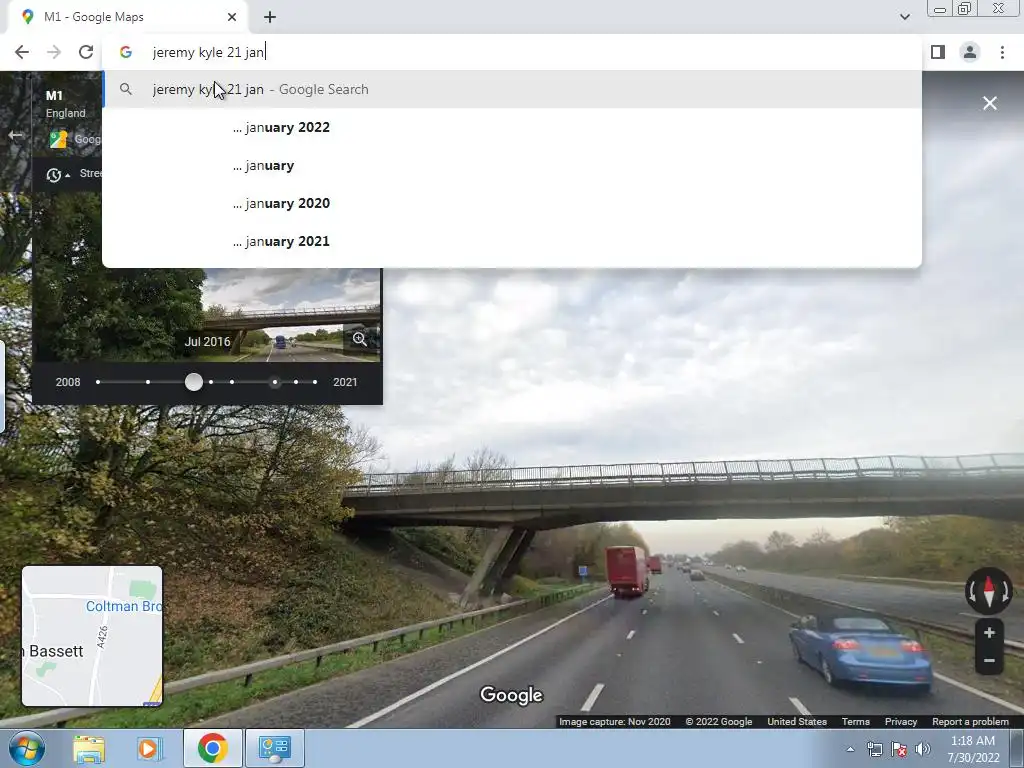
Task: Open a new tab with plus button
Action: (270, 17)
